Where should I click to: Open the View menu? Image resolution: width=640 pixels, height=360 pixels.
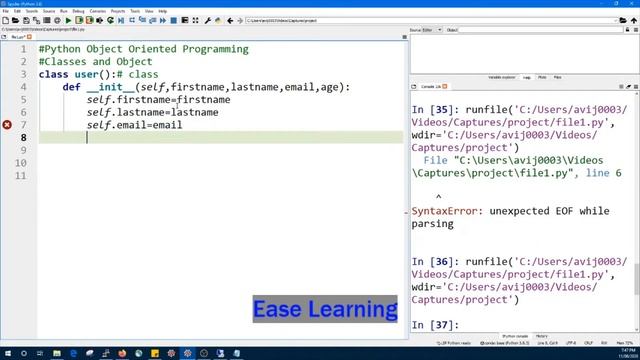149,11
